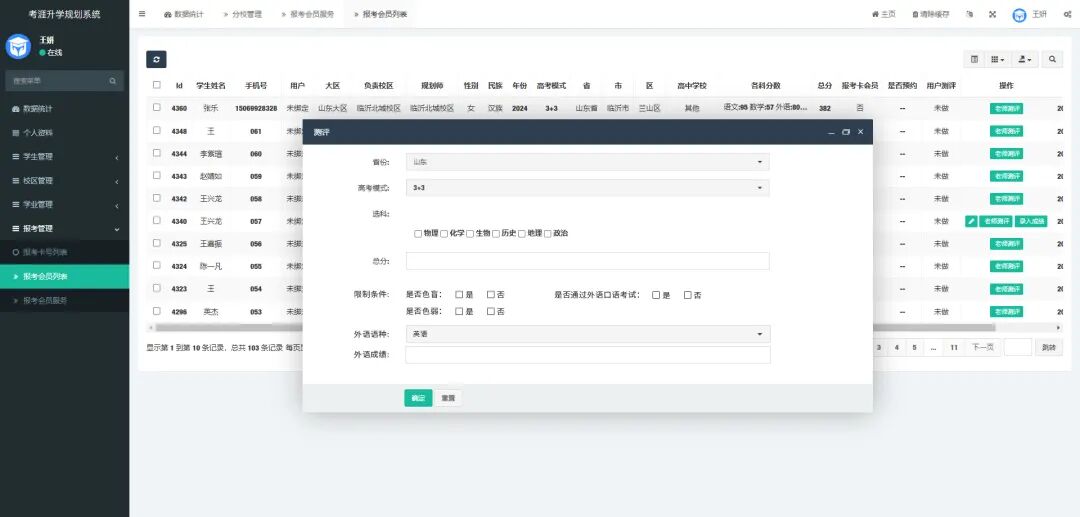The height and width of the screenshot is (517, 1080).
Task: Switch to the 报考会员服务 top tab
Action: point(307,14)
